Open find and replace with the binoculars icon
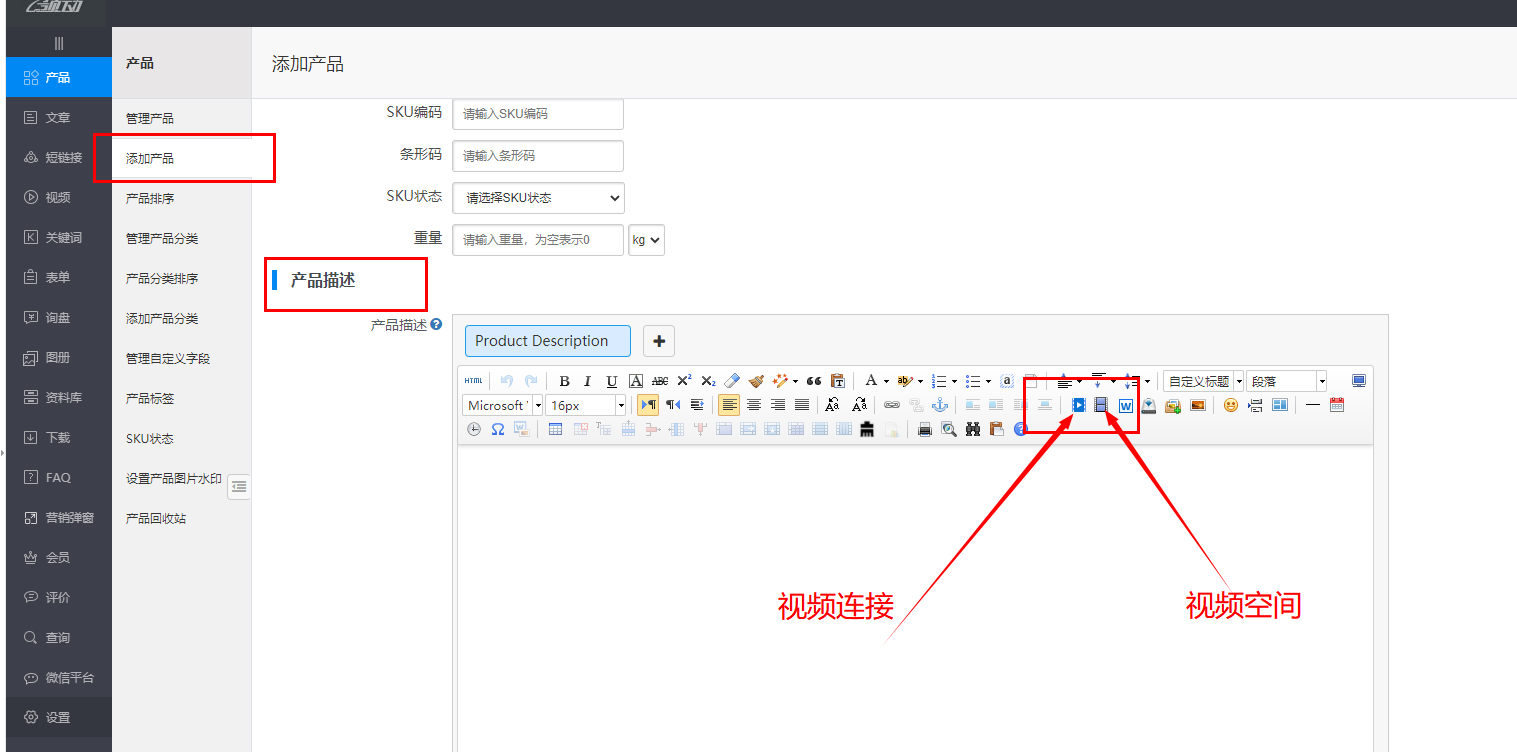The width and height of the screenshot is (1517, 752). 971,428
